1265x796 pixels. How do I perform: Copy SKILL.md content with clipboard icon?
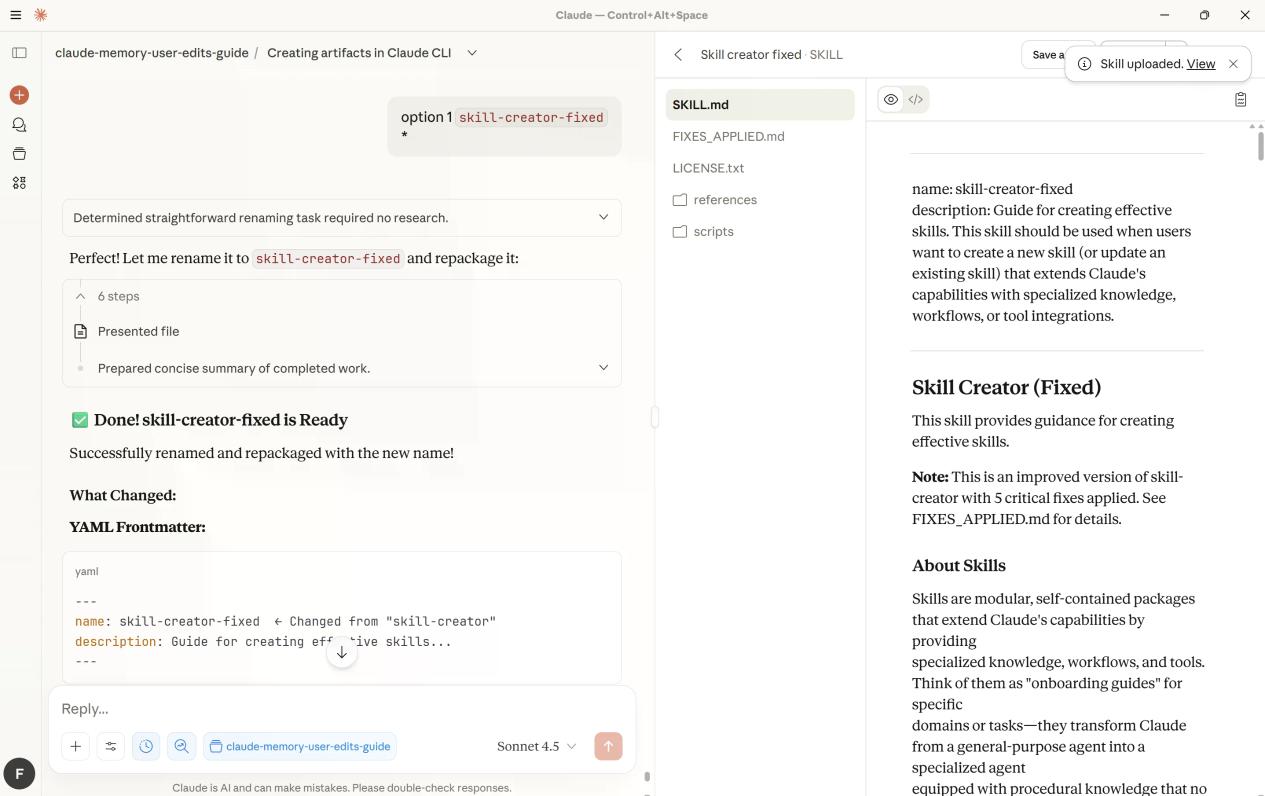pyautogui.click(x=1240, y=100)
